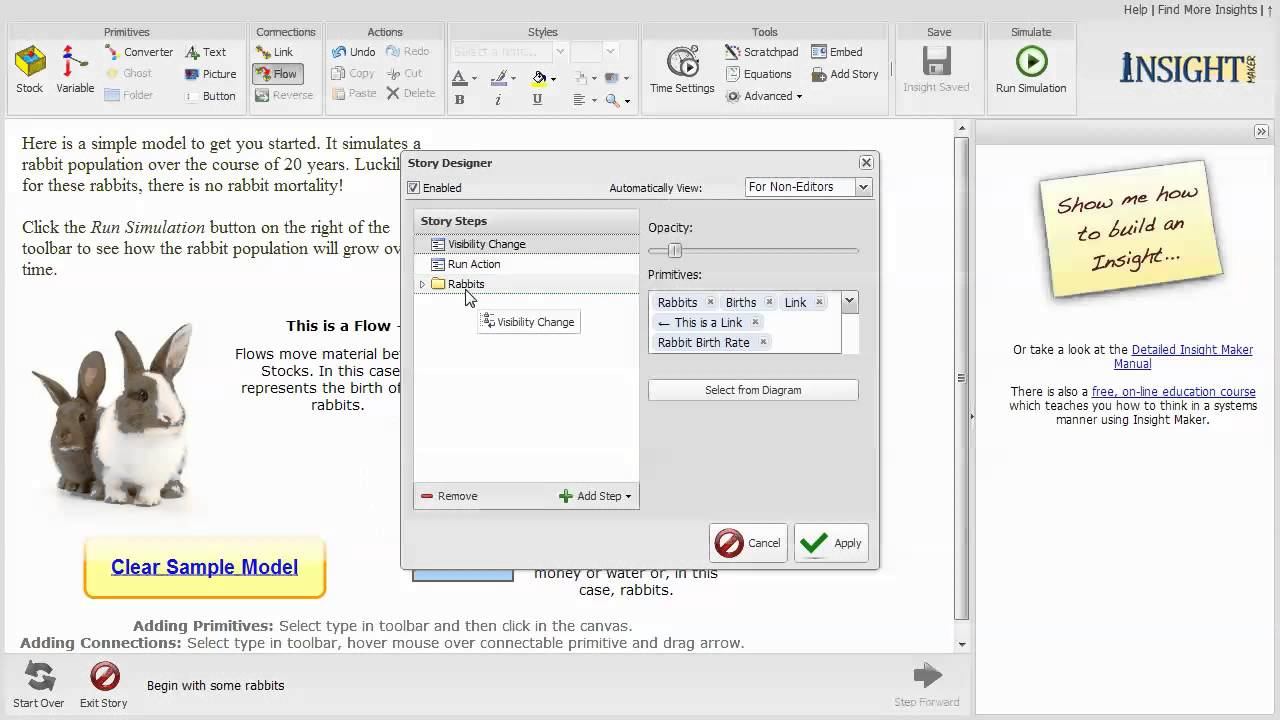Open the fill color dropdown
The width and height of the screenshot is (1280, 720).
click(x=545, y=78)
